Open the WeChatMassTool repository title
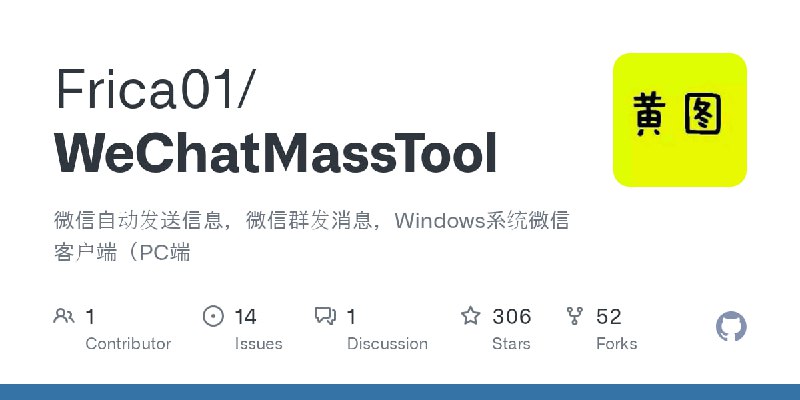Image resolution: width=800 pixels, height=400 pixels. coord(276,154)
